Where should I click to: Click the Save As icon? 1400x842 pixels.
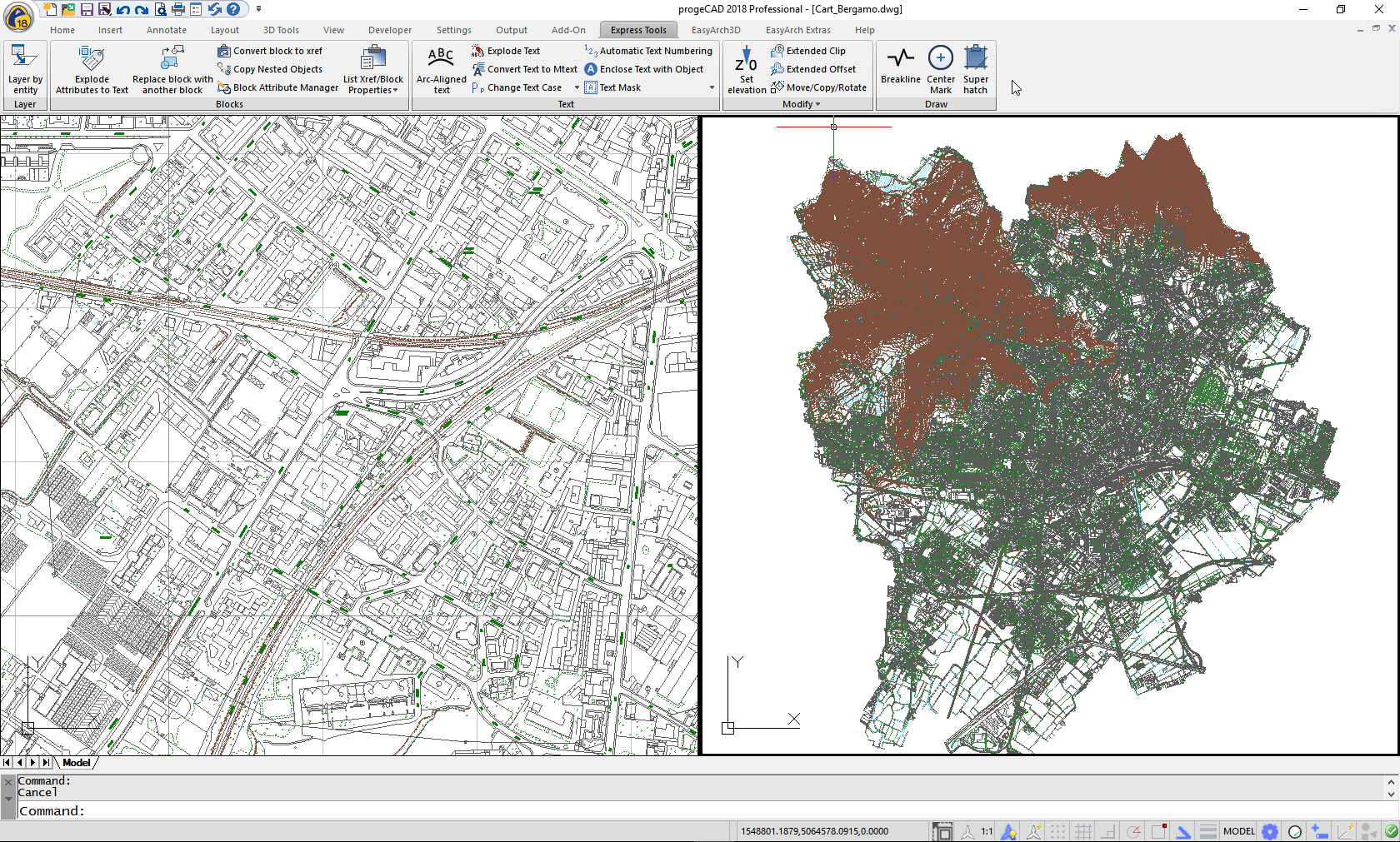coord(105,9)
